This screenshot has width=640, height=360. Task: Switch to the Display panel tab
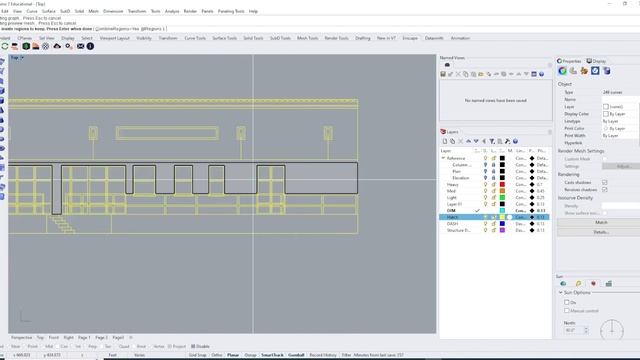point(596,61)
